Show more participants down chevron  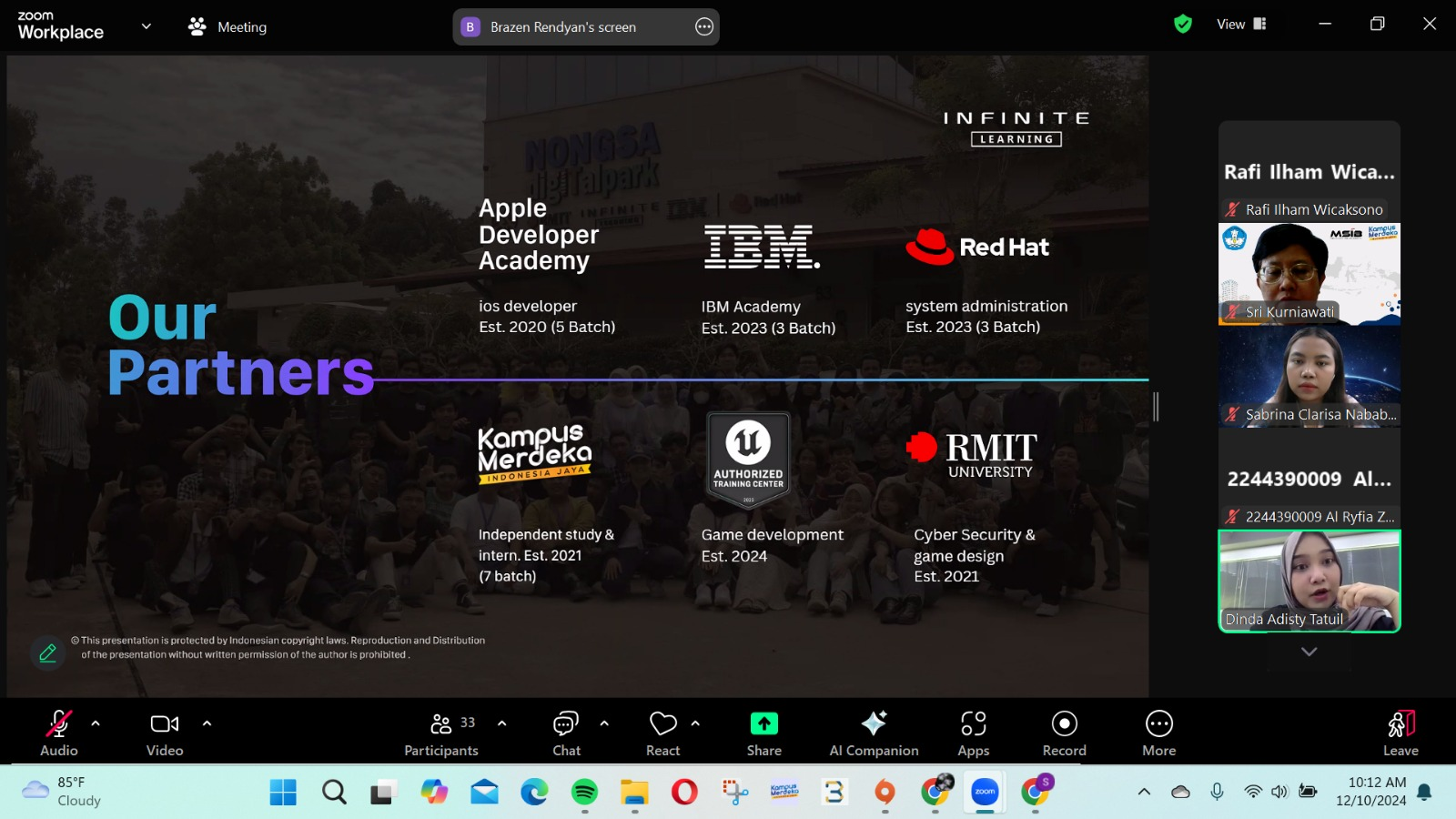pos(1309,652)
